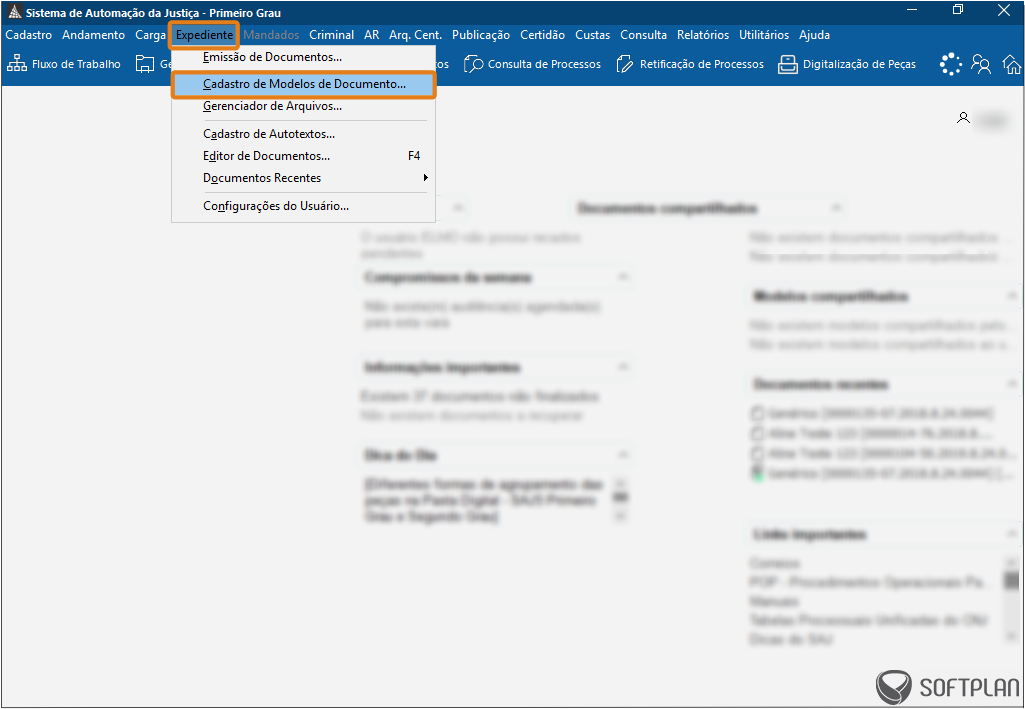Open the Correios link

774,563
